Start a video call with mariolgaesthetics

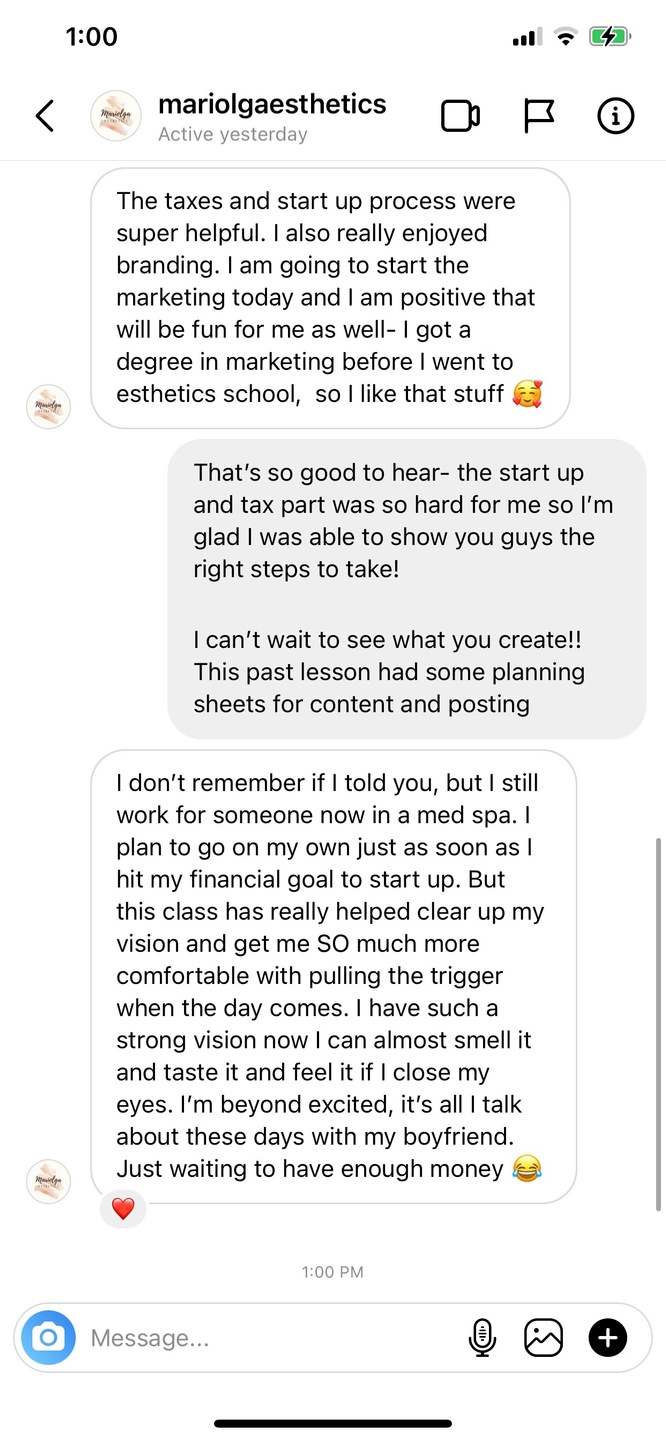click(x=460, y=117)
